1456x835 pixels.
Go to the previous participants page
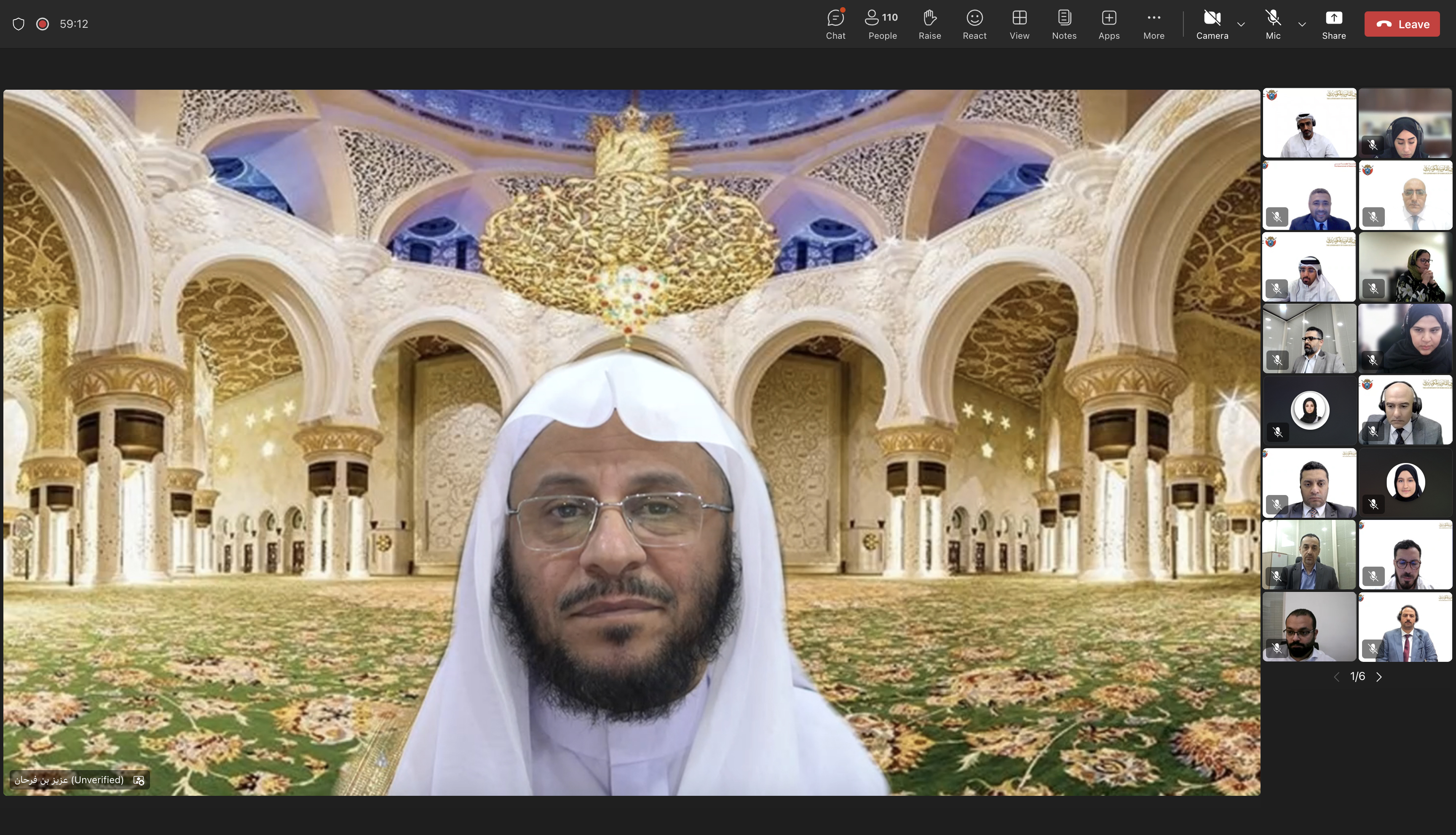(x=1337, y=677)
